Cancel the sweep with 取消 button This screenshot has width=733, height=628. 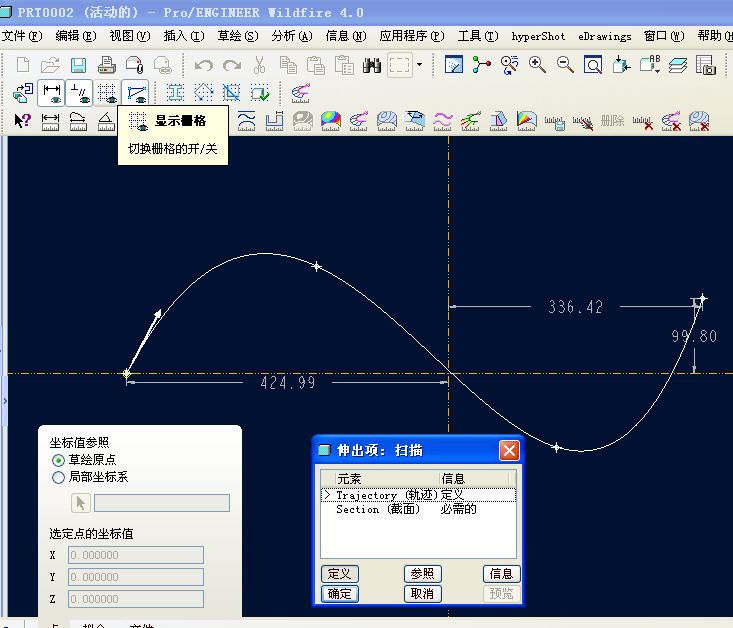(x=423, y=594)
